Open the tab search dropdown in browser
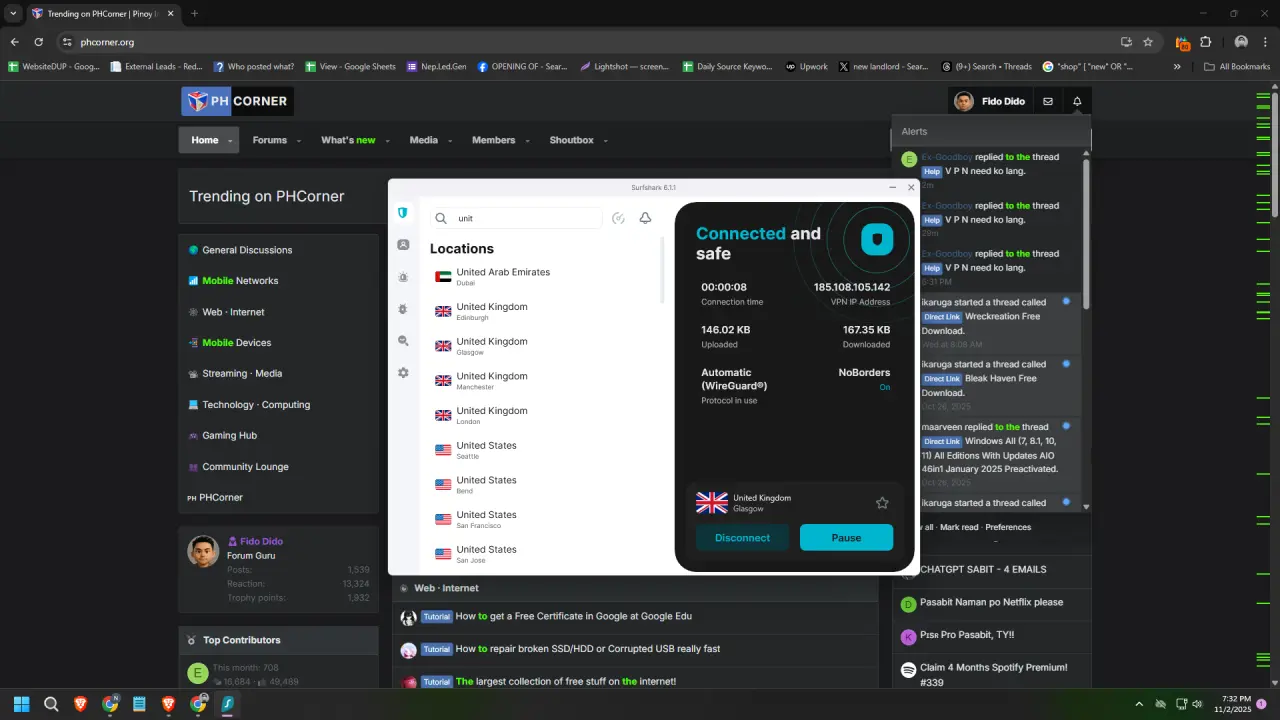Image resolution: width=1280 pixels, height=720 pixels. point(13,14)
